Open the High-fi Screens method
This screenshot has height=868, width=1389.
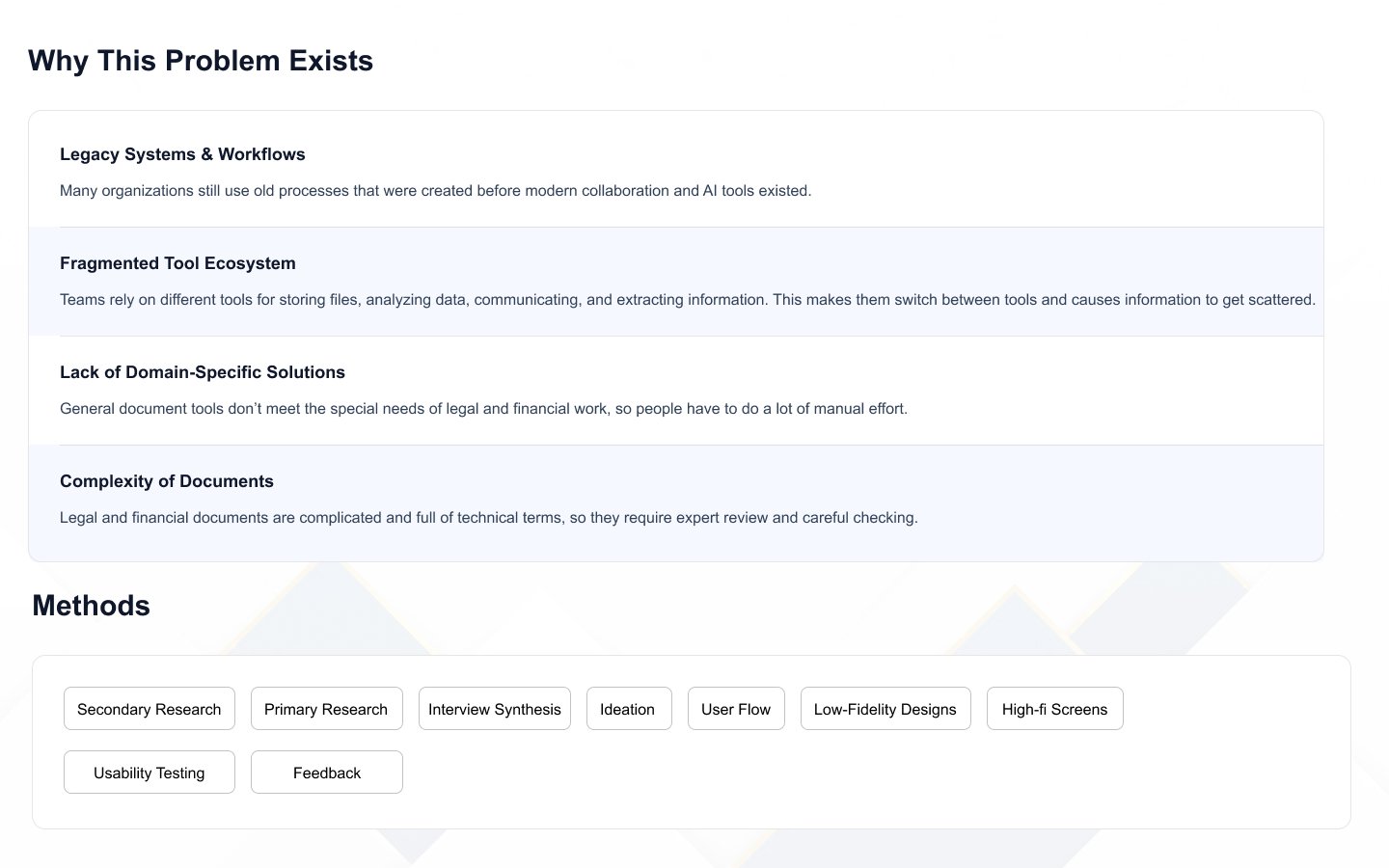tap(1054, 709)
